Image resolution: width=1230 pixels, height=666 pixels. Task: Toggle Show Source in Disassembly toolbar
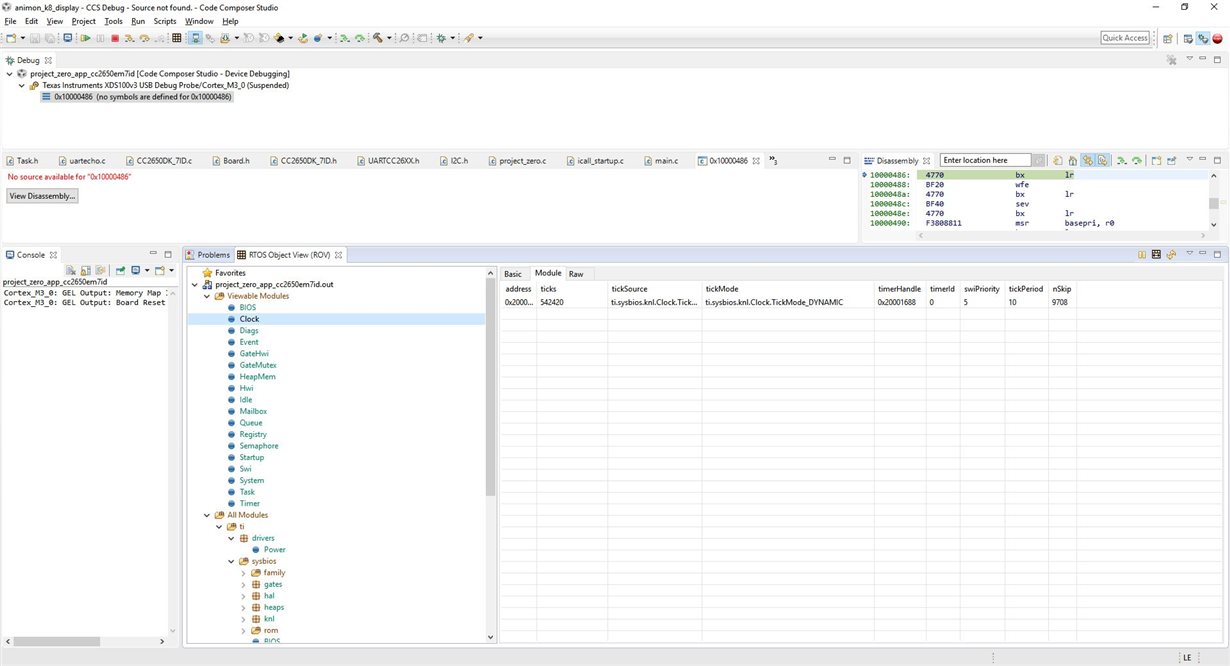(x=1102, y=161)
